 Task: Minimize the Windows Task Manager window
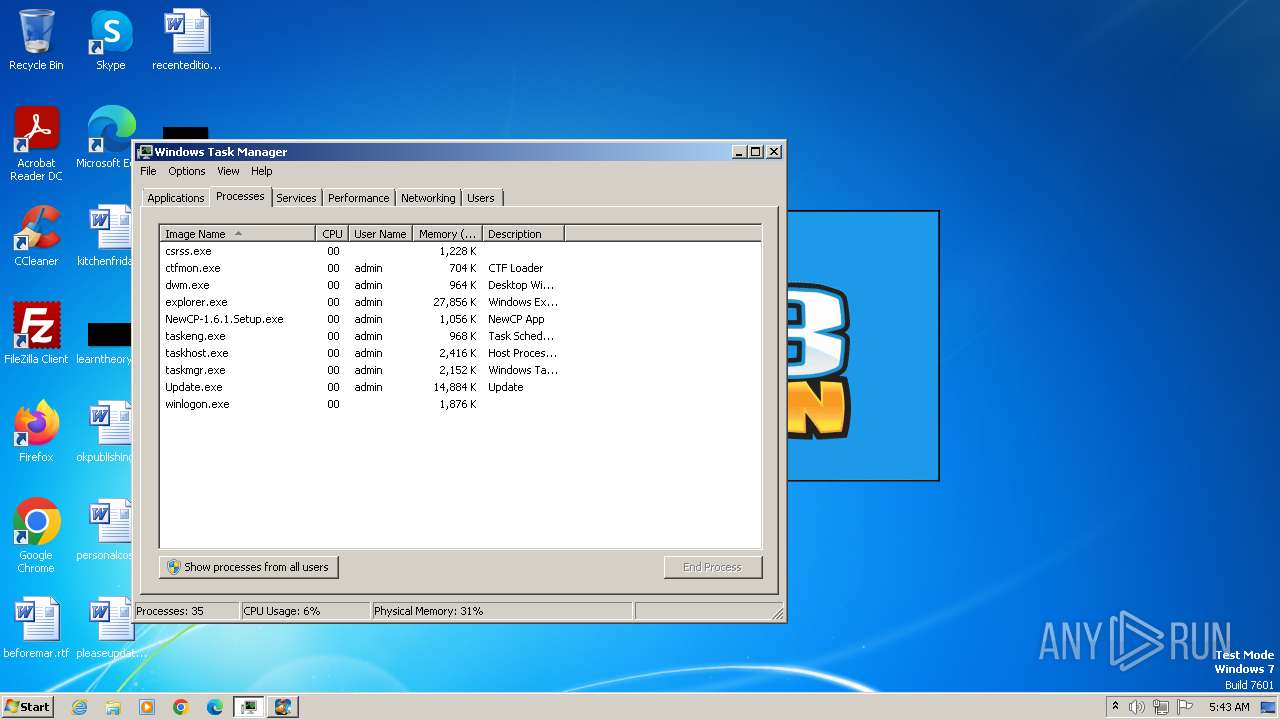(x=739, y=152)
